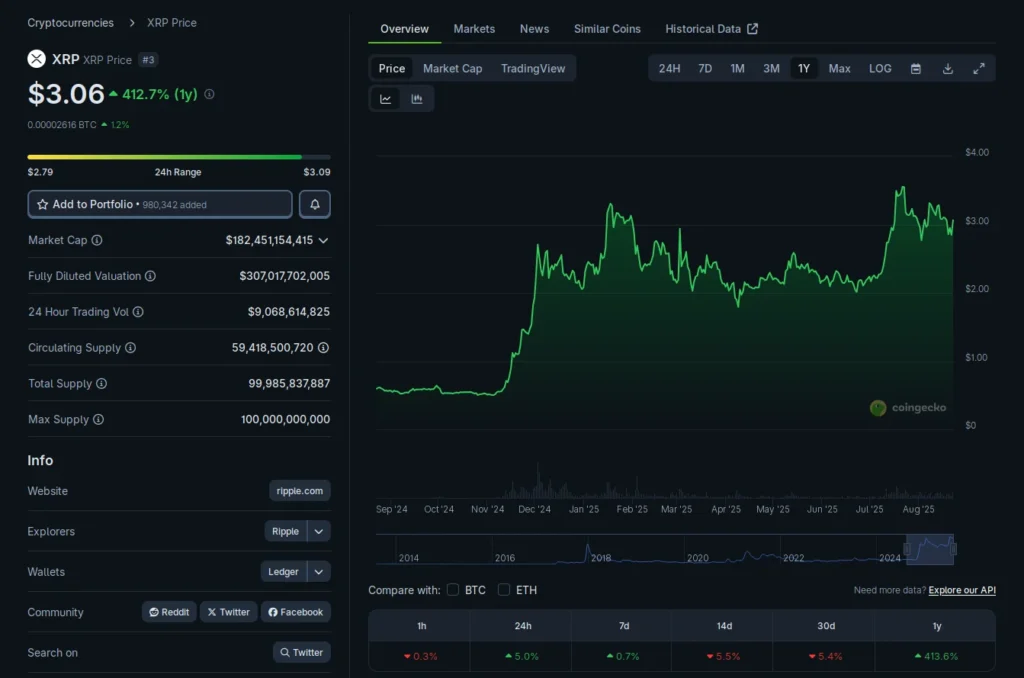The width and height of the screenshot is (1024, 678).
Task: Show Circulating Supply label info icon
Action: tap(131, 347)
